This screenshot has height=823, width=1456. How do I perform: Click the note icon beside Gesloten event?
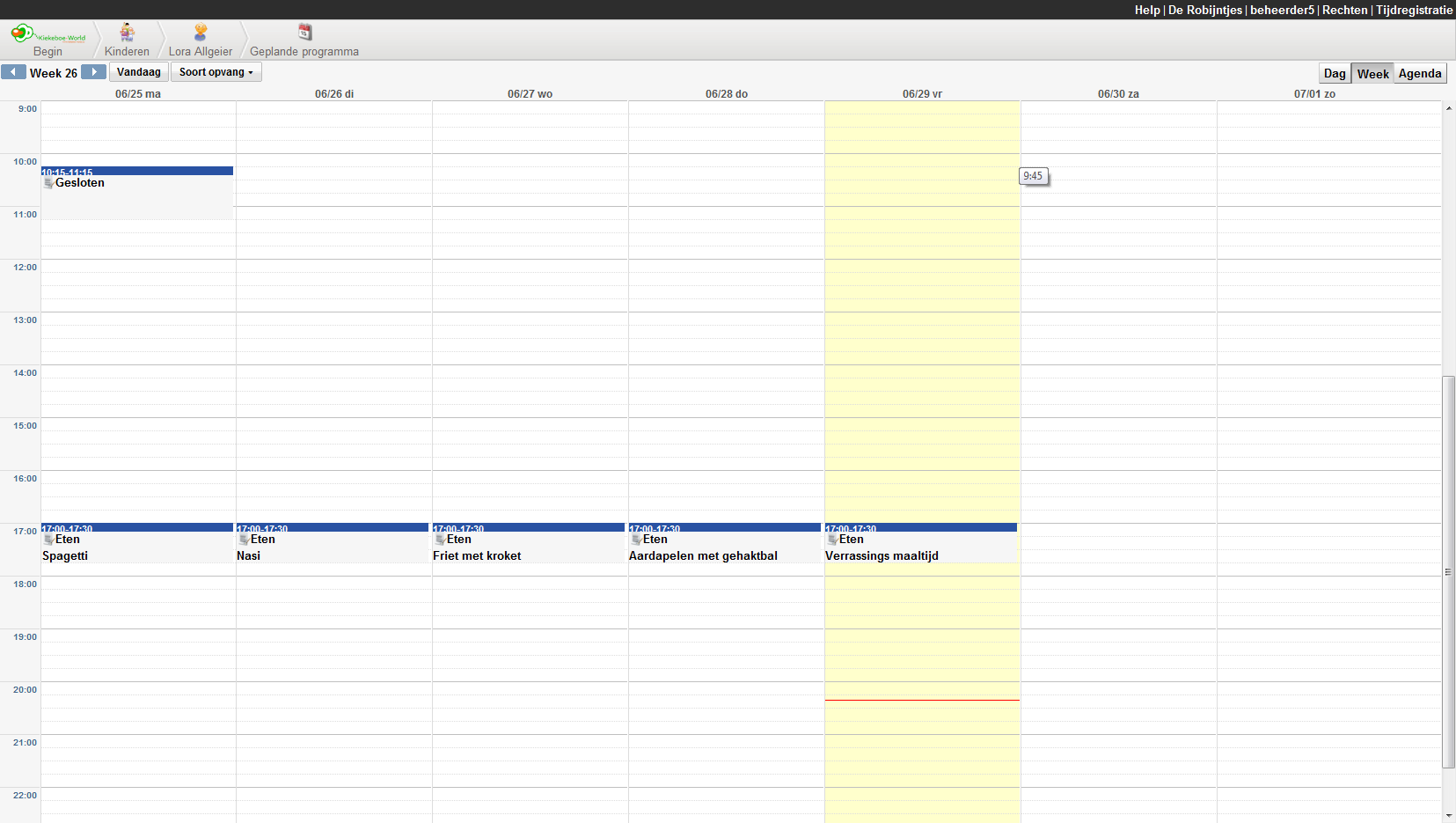[48, 183]
